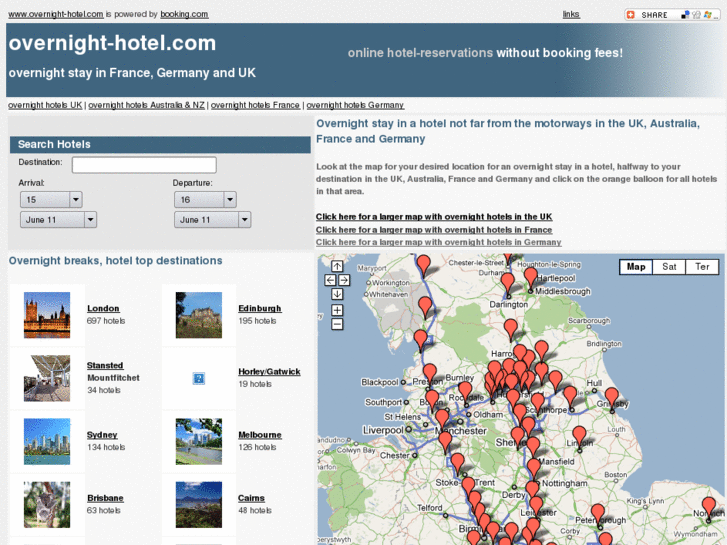
Task: Click the '19 hotels' text under Horley/Gatwick
Action: (255, 384)
